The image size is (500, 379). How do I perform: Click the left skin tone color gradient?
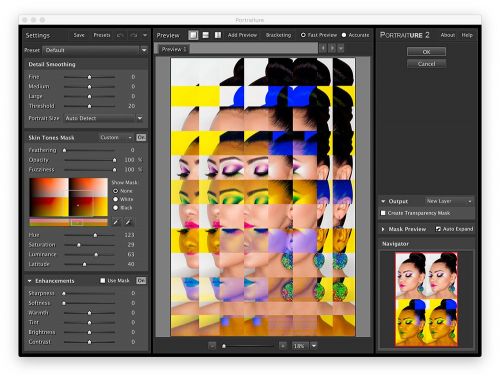click(49, 197)
